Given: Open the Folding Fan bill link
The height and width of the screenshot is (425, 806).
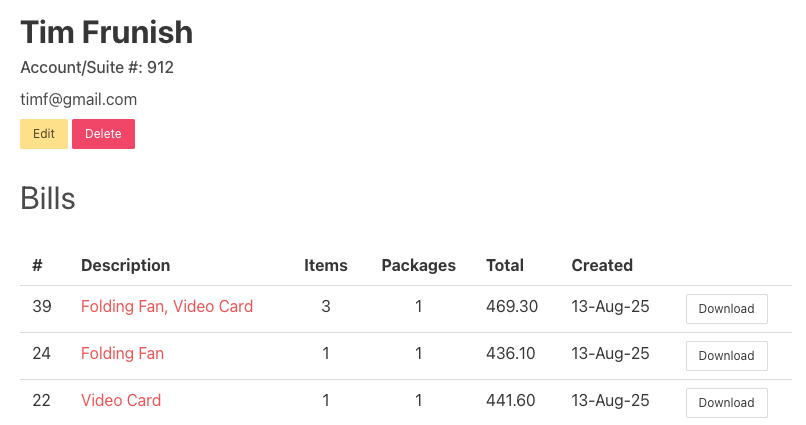Looking at the screenshot, I should pyautogui.click(x=122, y=353).
